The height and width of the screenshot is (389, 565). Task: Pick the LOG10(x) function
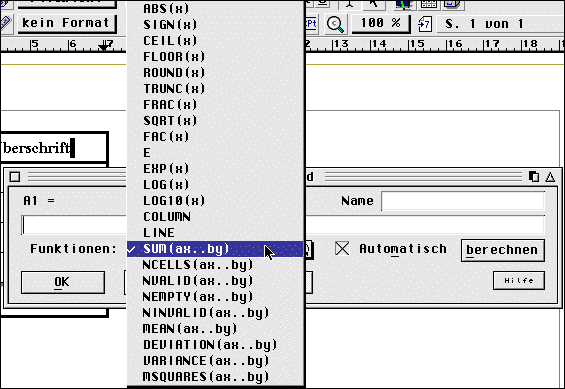[216, 200]
